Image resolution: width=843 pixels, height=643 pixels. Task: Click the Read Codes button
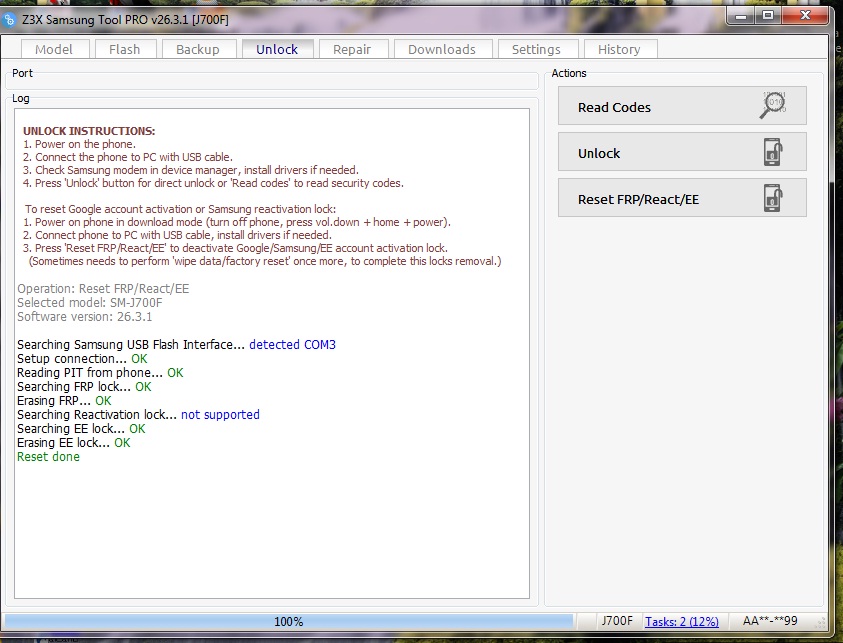[682, 106]
